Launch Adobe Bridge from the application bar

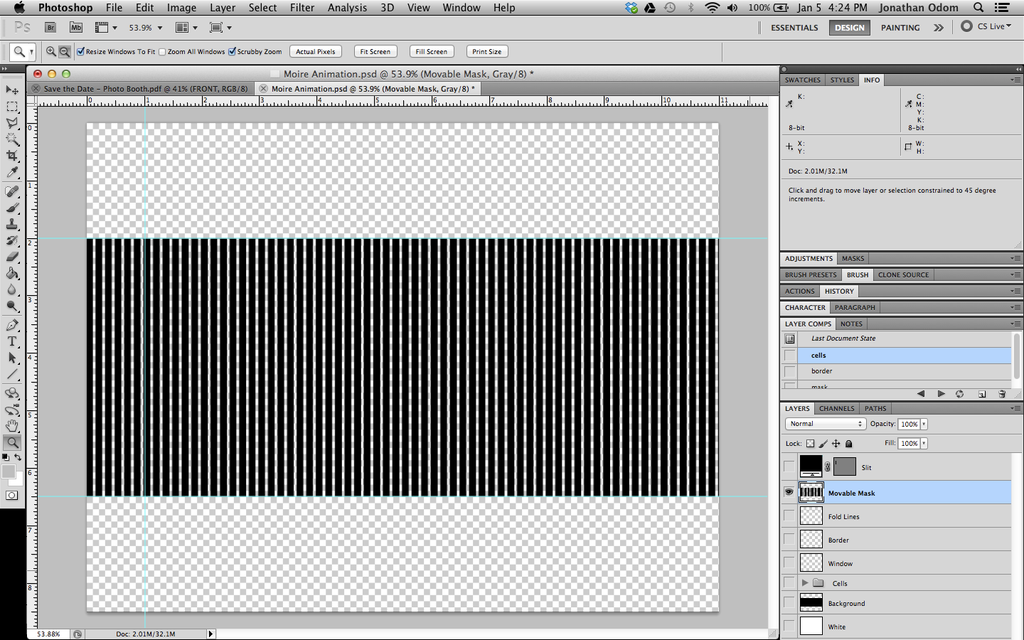(x=50, y=28)
